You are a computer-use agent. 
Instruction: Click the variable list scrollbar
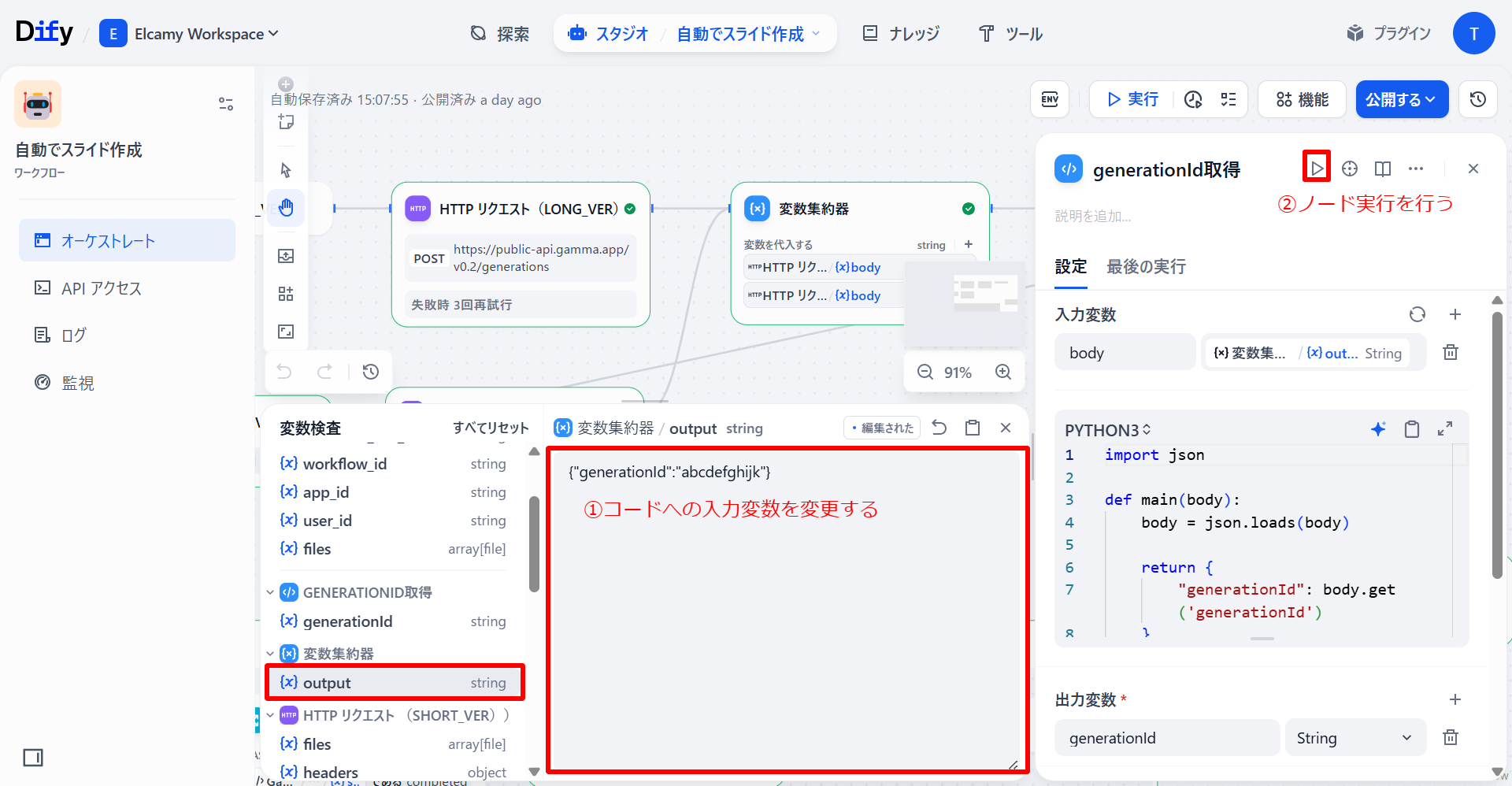click(534, 543)
